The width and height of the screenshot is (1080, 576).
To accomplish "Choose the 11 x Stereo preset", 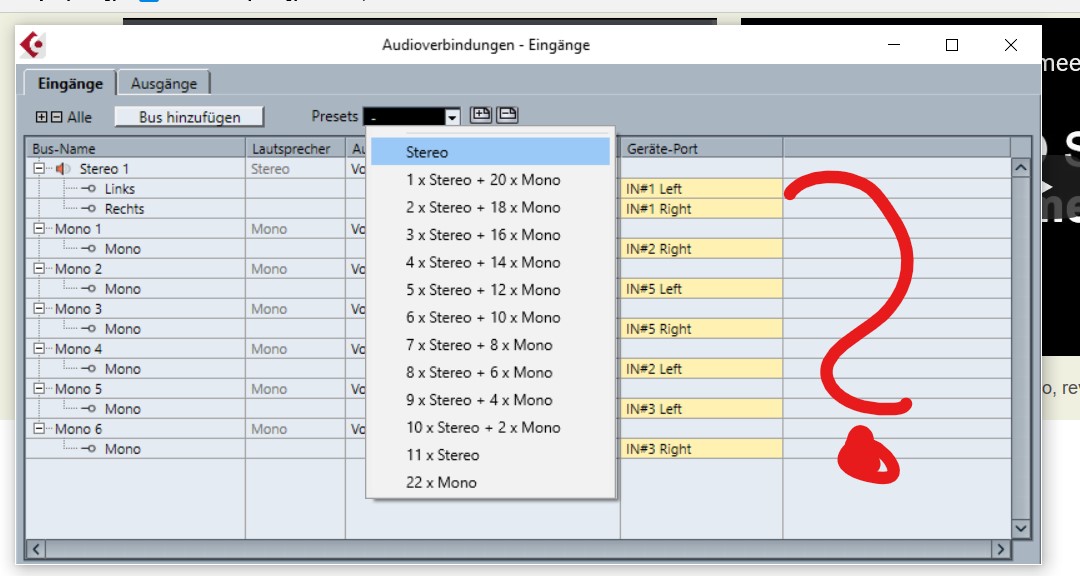I will pyautogui.click(x=442, y=455).
